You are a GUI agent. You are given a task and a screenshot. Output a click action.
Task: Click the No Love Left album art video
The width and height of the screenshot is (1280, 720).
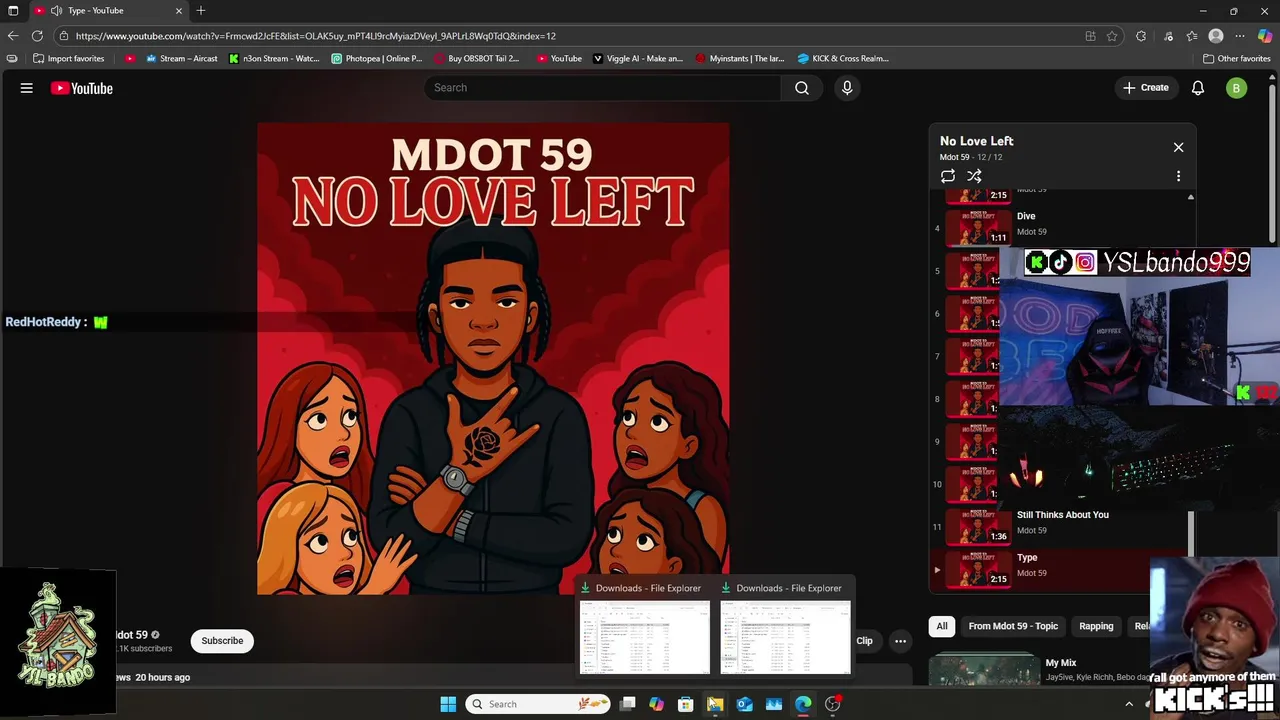tap(493, 358)
